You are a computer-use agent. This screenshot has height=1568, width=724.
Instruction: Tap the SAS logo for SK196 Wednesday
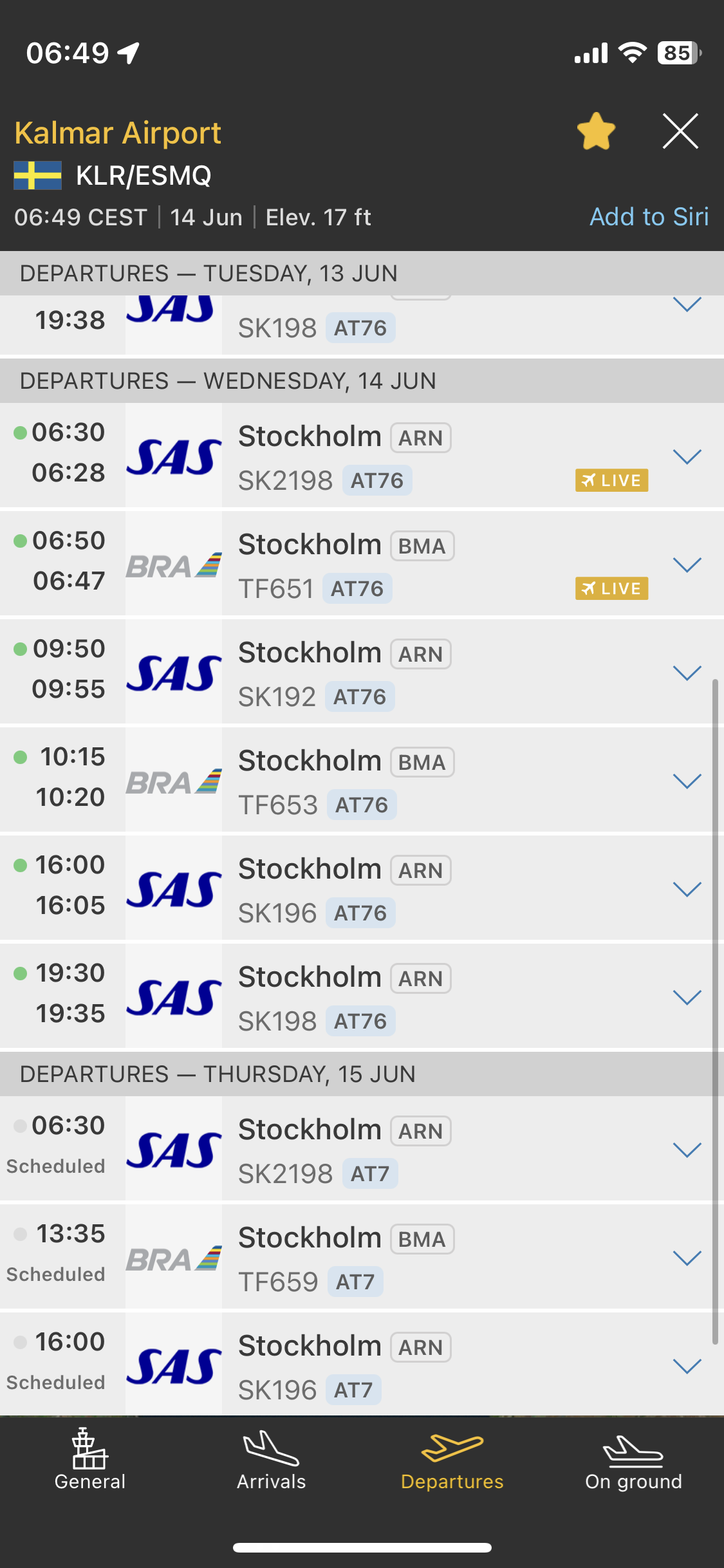174,890
